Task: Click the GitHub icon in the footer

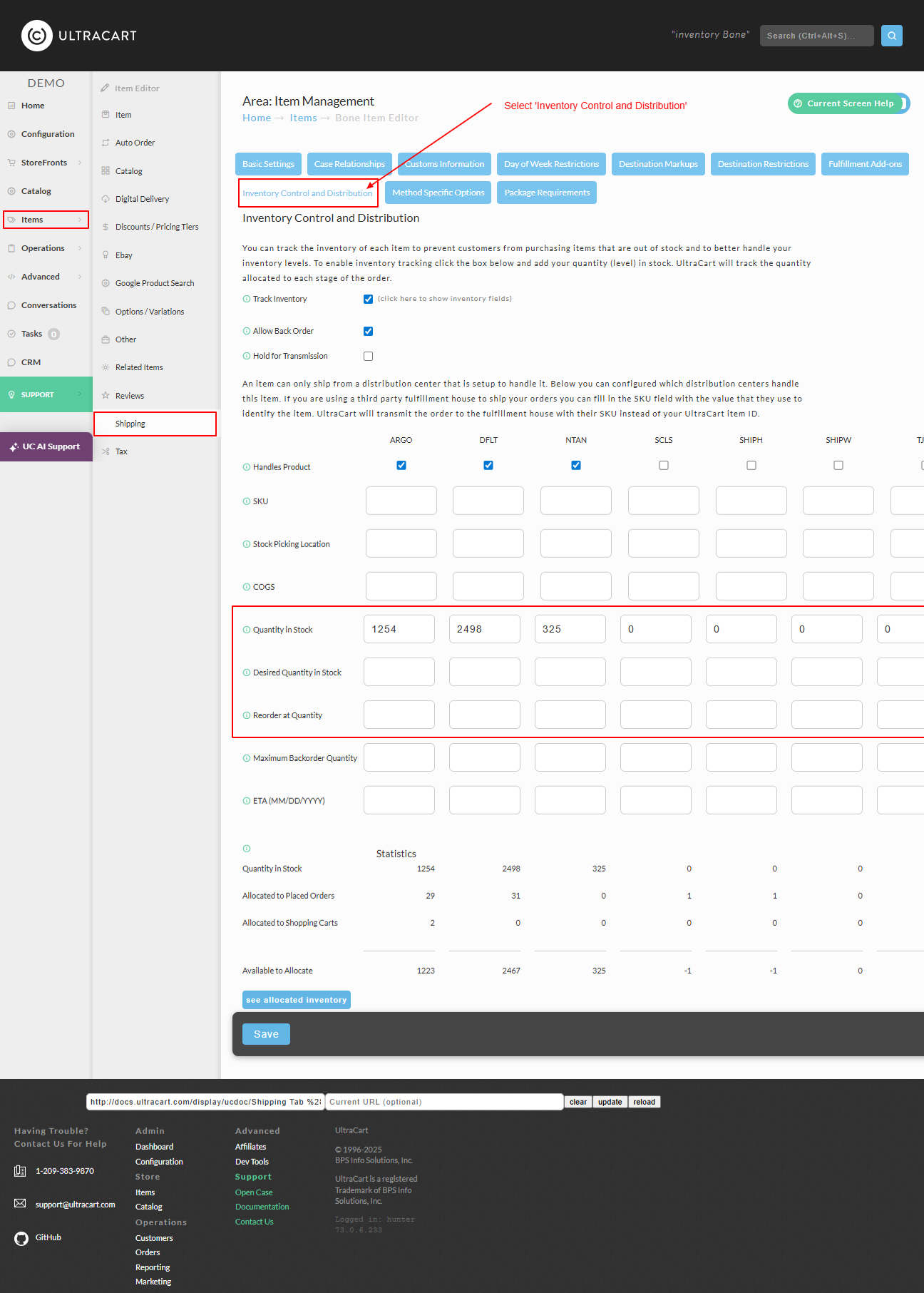Action: pyautogui.click(x=21, y=1238)
